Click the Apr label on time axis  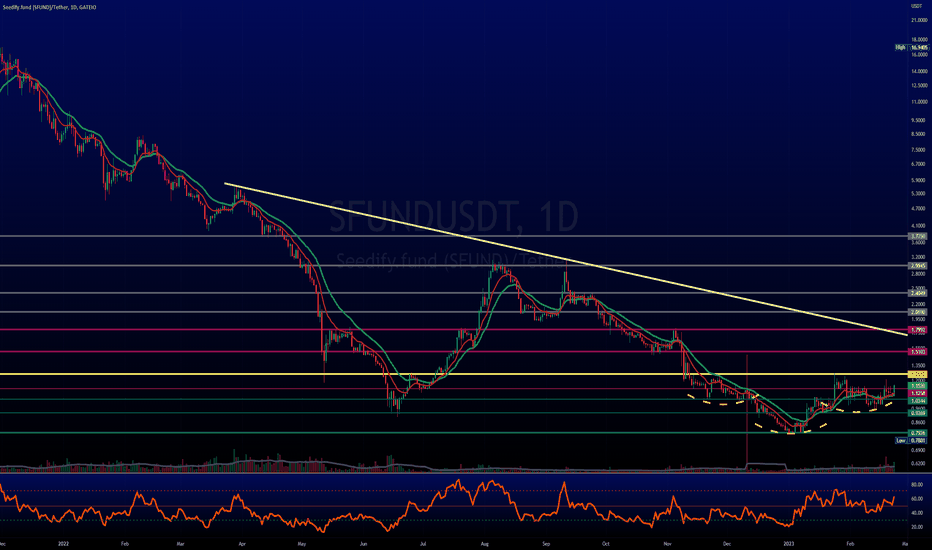tap(242, 543)
